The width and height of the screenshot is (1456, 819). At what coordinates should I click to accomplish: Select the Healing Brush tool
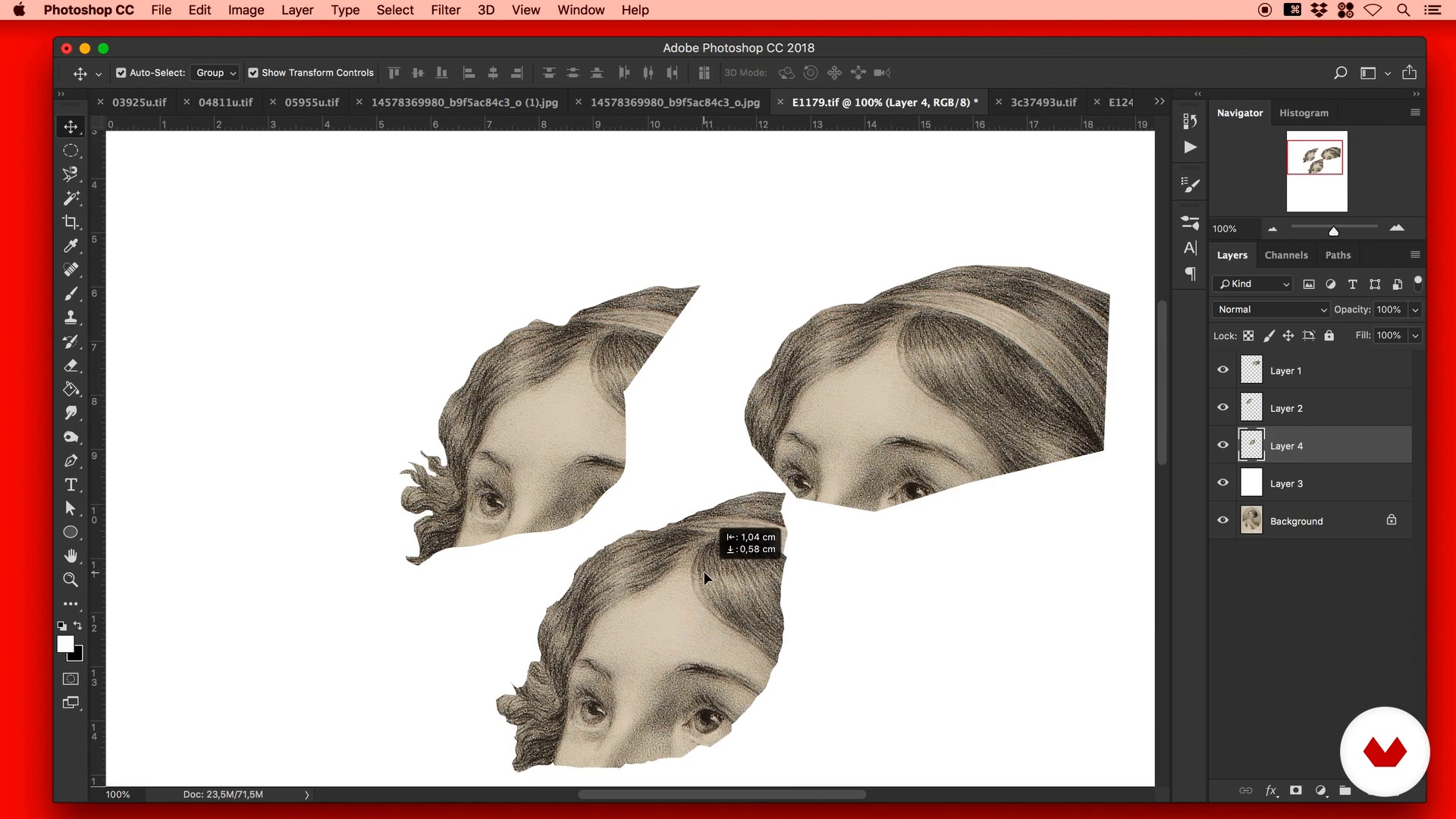click(x=71, y=270)
